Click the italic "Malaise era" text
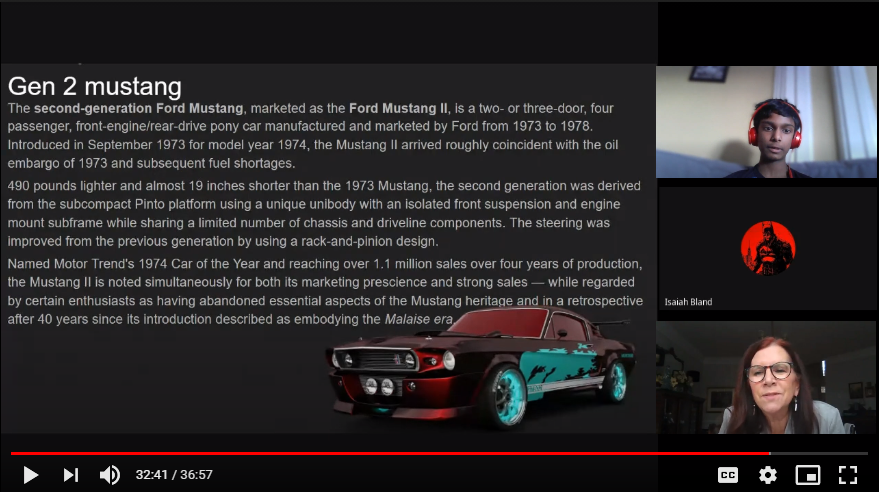Image resolution: width=879 pixels, height=492 pixels. click(x=419, y=319)
